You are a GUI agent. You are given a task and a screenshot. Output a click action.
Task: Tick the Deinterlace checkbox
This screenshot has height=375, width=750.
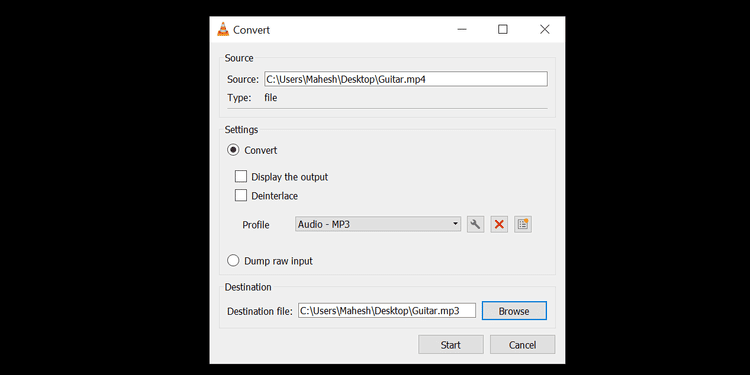[x=241, y=196]
